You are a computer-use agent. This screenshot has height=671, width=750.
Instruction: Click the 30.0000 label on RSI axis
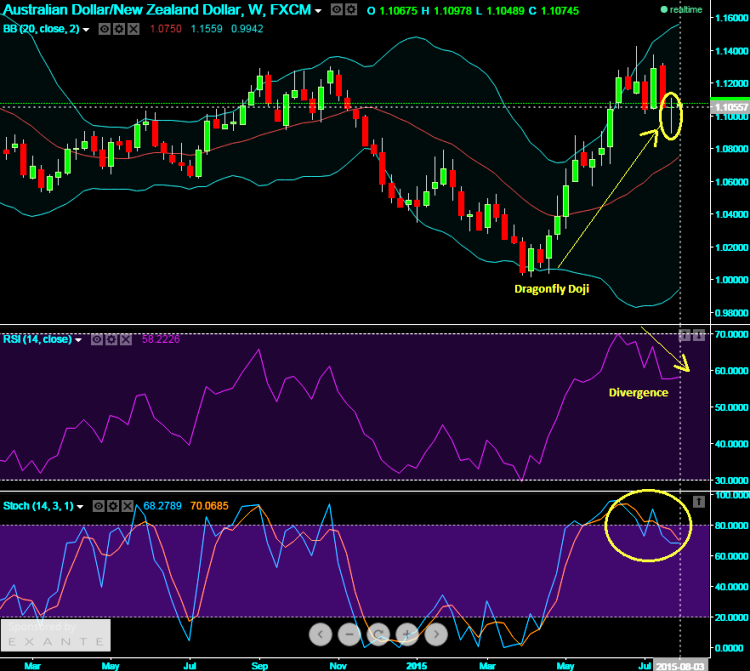pos(731,480)
